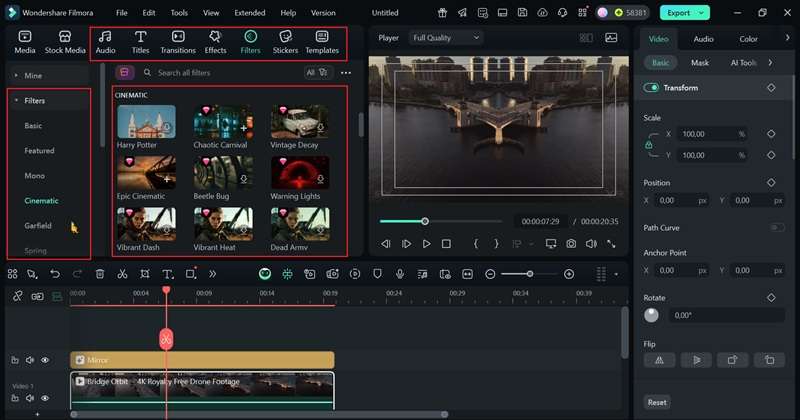The image size is (800, 420).
Task: Toggle the Path Curve switch
Action: pos(777,228)
